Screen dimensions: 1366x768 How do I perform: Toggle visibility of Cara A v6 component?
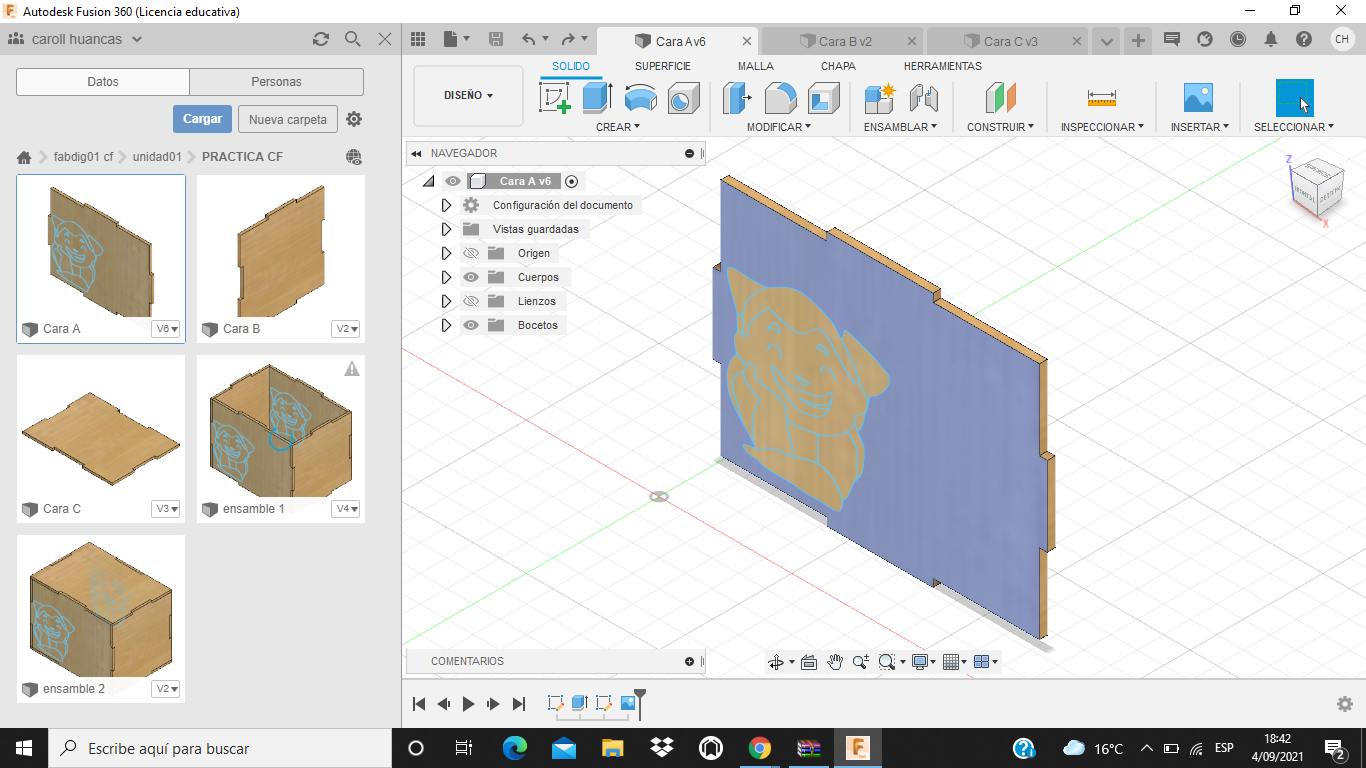pyautogui.click(x=453, y=181)
